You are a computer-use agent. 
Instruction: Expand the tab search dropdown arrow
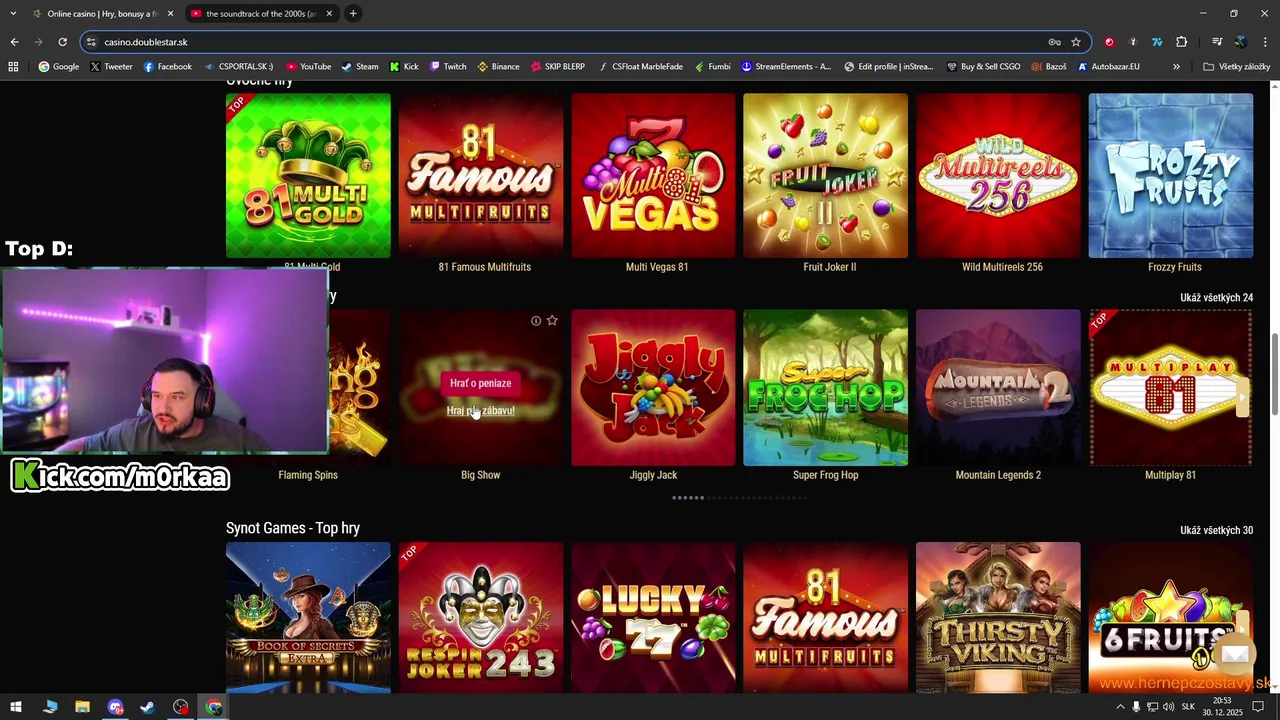(x=13, y=13)
